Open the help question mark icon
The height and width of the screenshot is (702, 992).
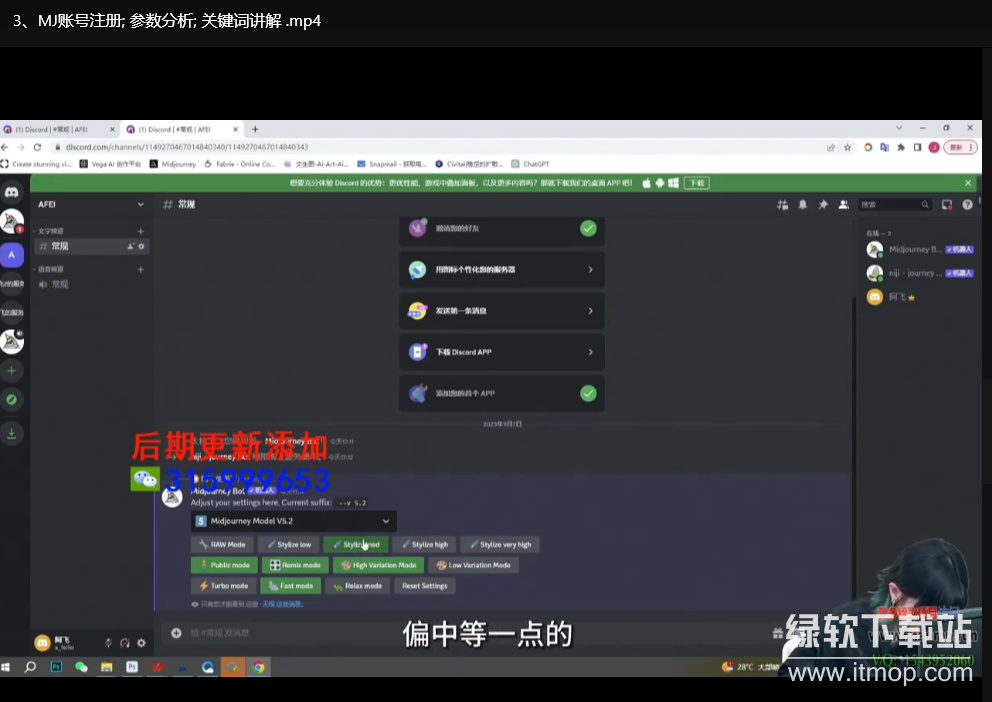click(x=967, y=204)
